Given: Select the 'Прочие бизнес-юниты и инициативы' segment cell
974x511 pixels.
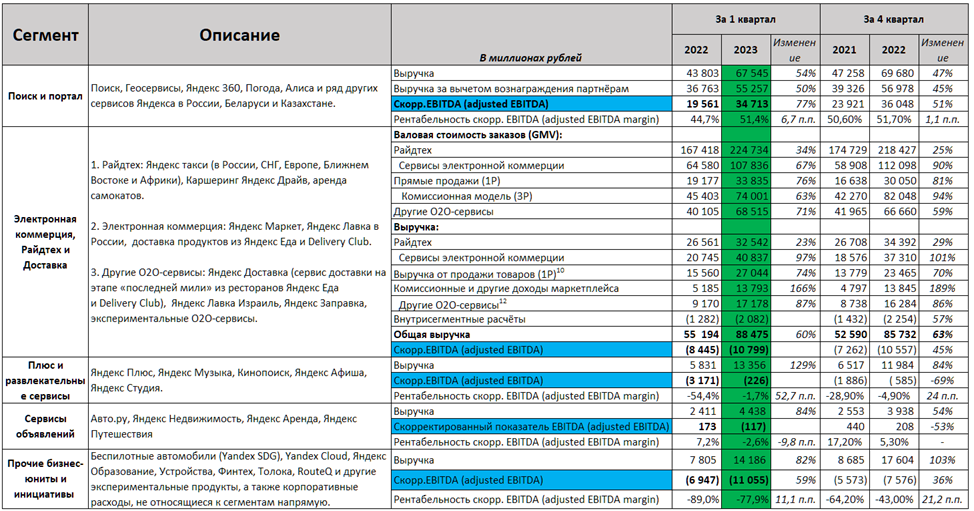Looking at the screenshot, I should point(45,479).
